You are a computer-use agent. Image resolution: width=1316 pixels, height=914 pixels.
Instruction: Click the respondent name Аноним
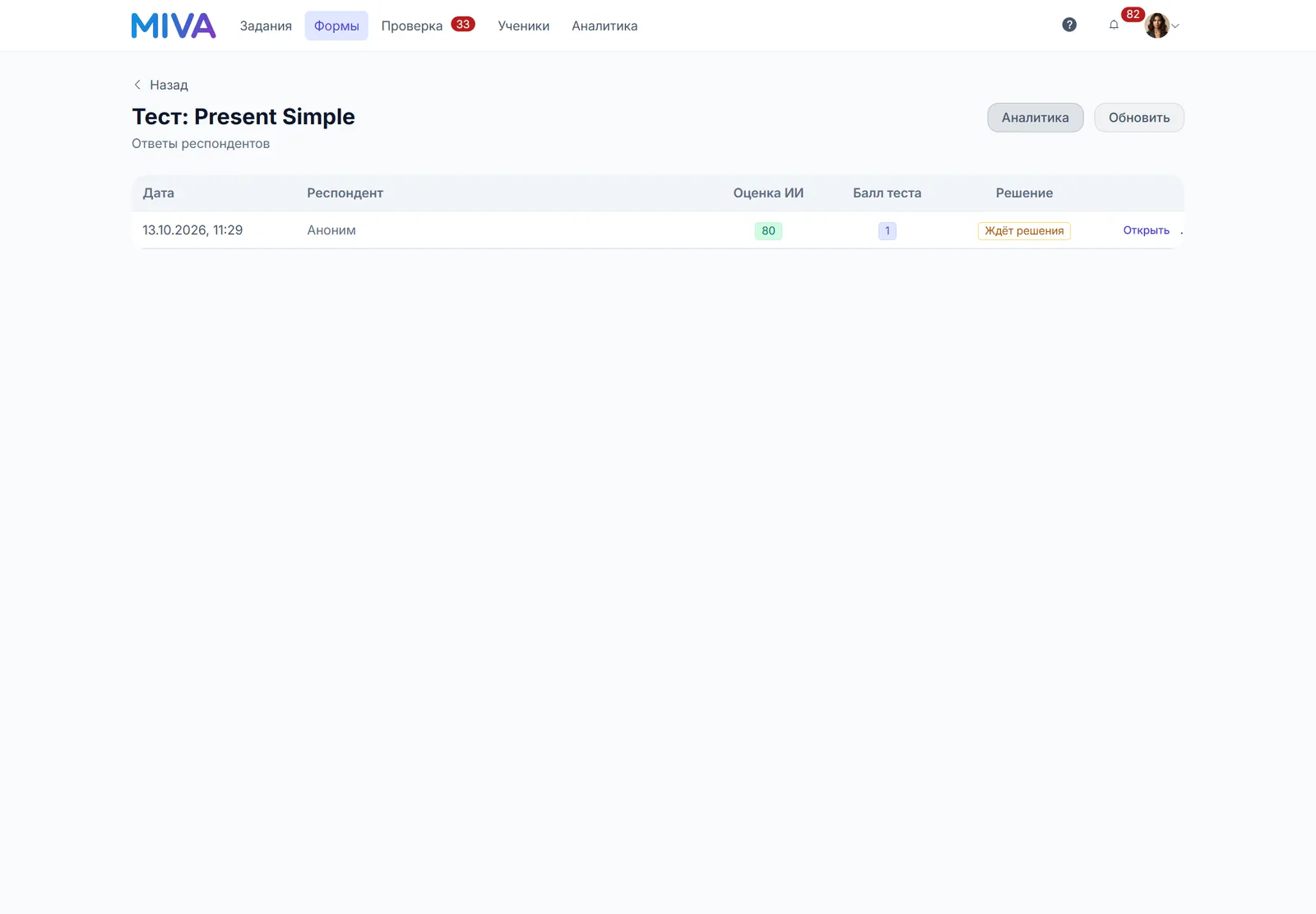[x=331, y=230]
